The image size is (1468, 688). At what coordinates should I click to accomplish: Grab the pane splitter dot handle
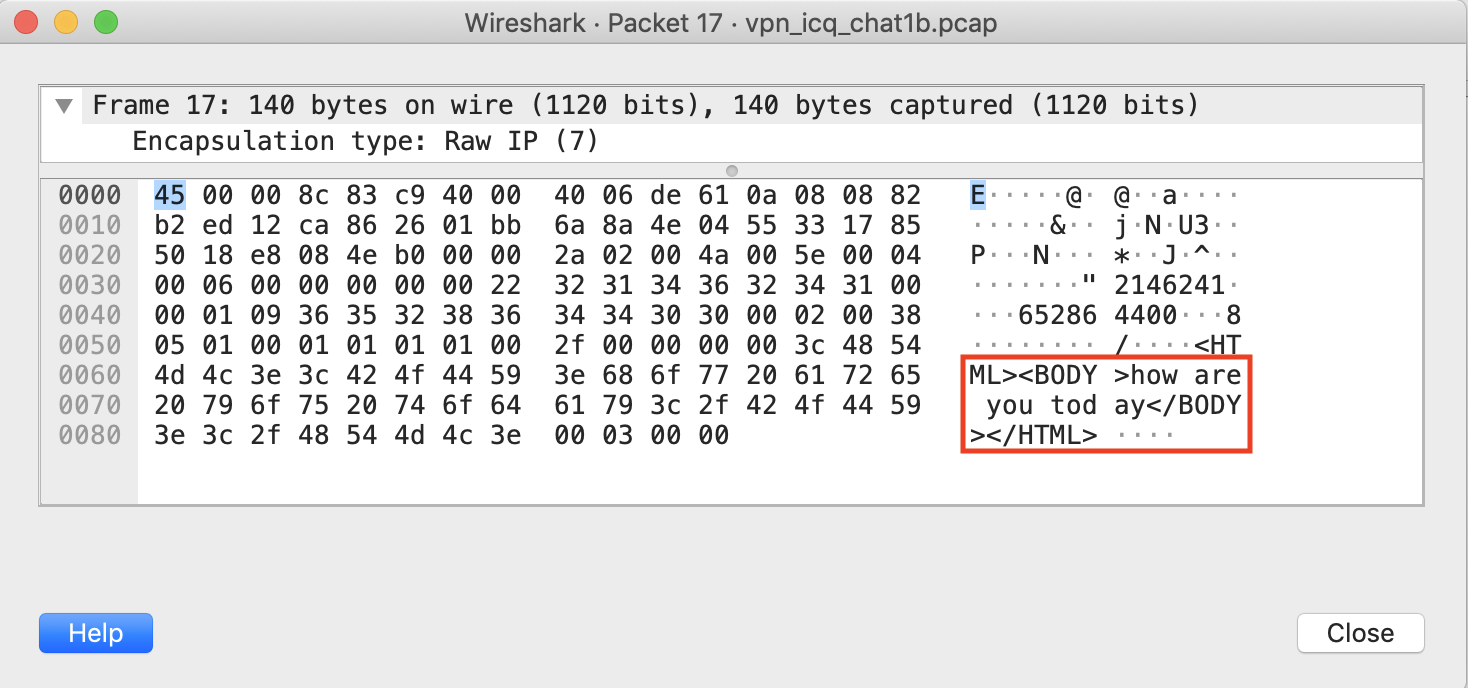732,170
